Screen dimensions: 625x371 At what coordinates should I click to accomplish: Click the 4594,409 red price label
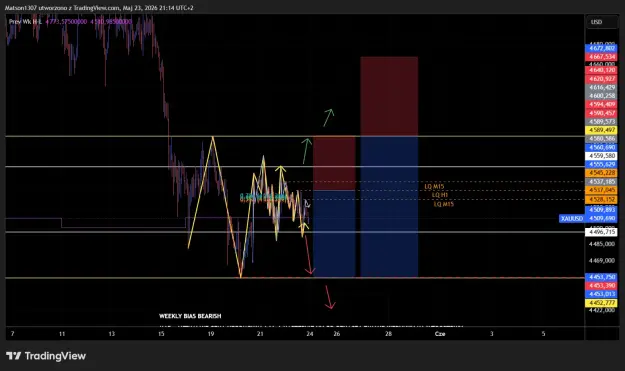tap(601, 104)
